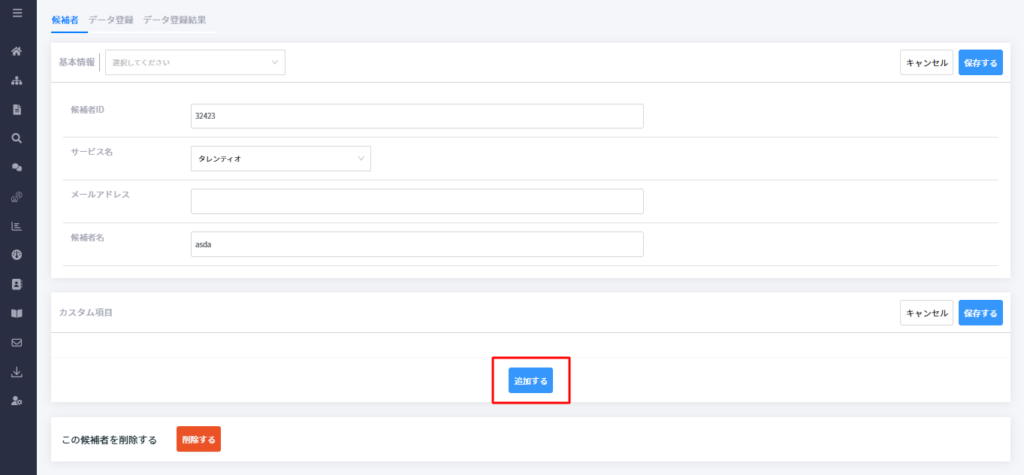The image size is (1024, 475).
Task: Open the chat bubbles sidebar icon
Action: tap(18, 167)
